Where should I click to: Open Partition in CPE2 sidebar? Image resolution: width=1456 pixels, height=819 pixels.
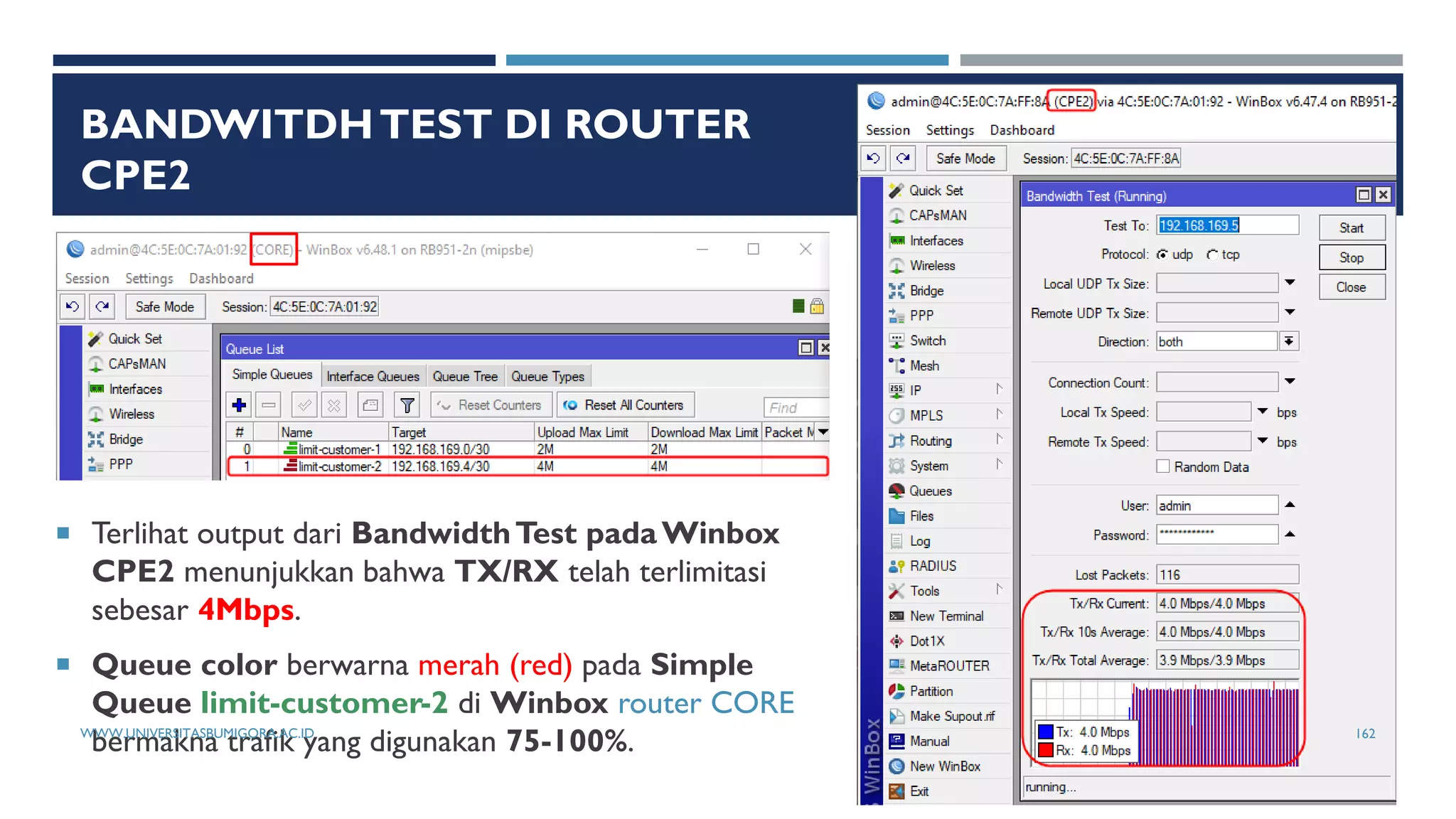tap(931, 691)
